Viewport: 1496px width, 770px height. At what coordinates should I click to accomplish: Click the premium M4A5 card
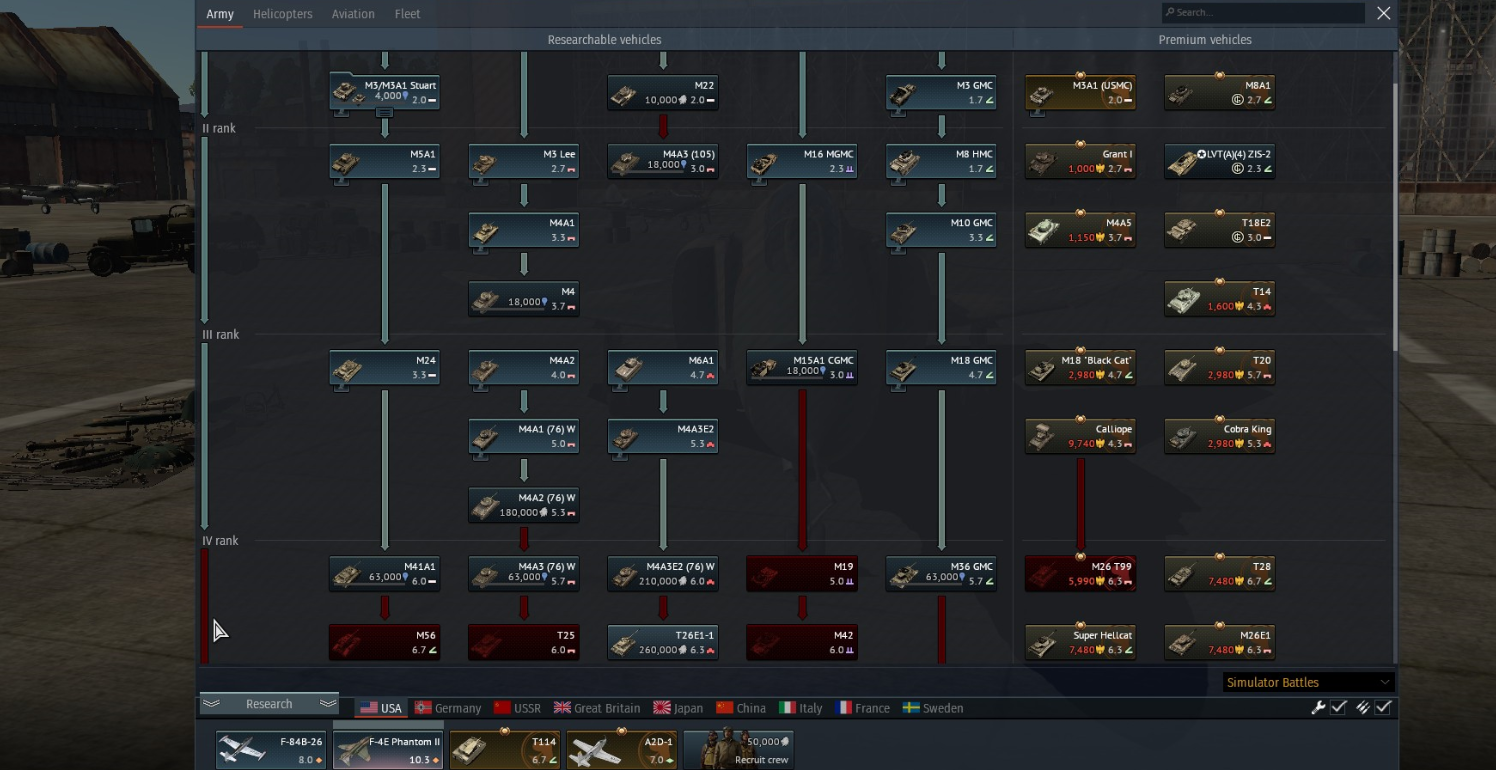pos(1080,230)
